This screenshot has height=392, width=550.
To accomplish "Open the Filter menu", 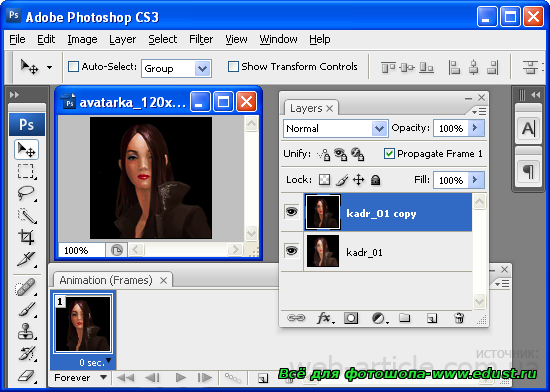I will coord(201,39).
